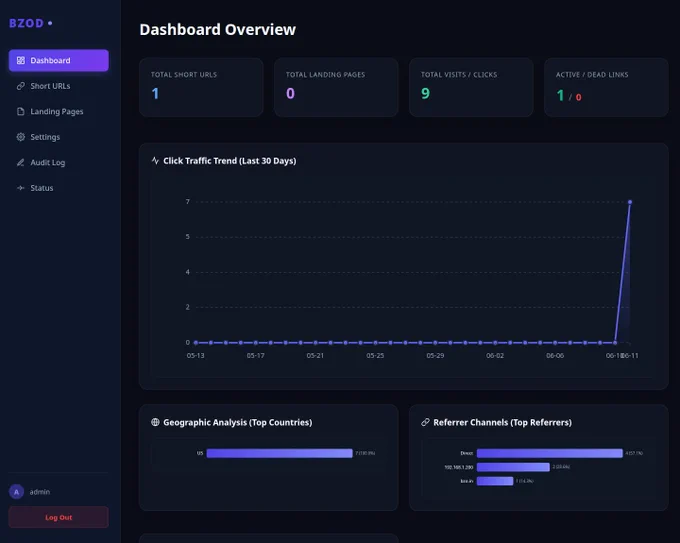Select the Total Visits / Clicks card

471,87
